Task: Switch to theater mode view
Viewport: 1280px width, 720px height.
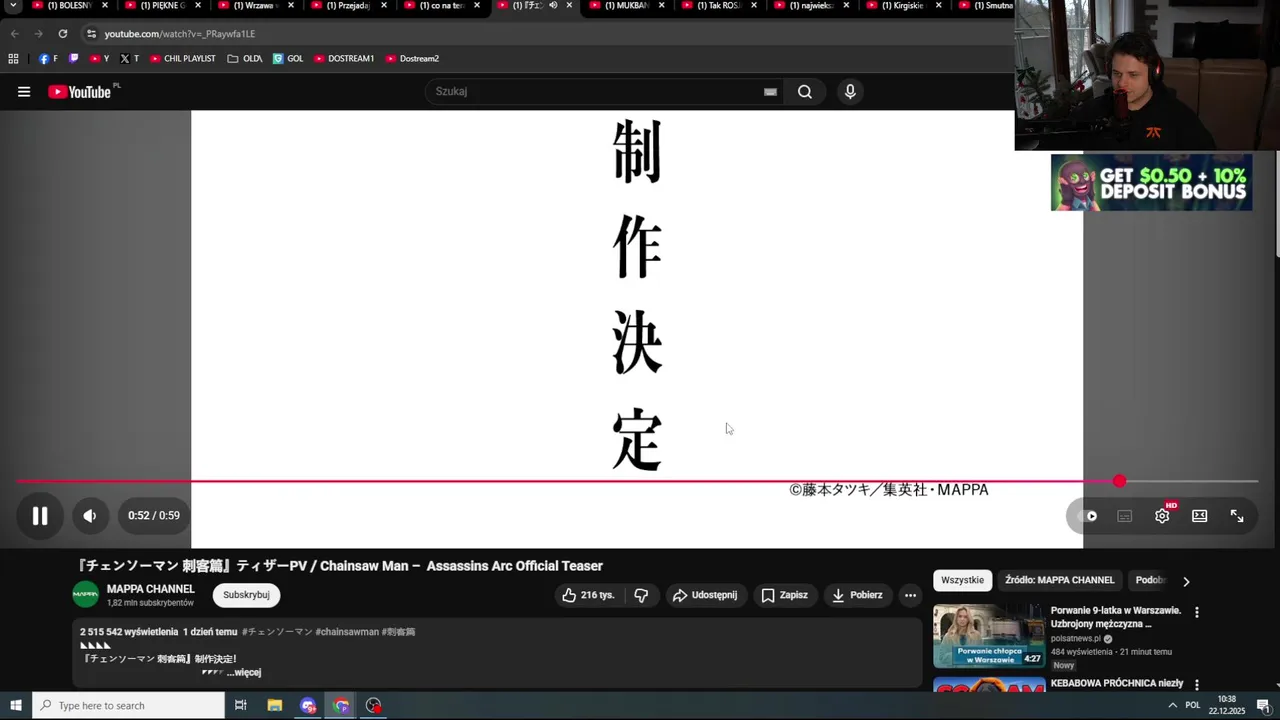Action: 1200,516
